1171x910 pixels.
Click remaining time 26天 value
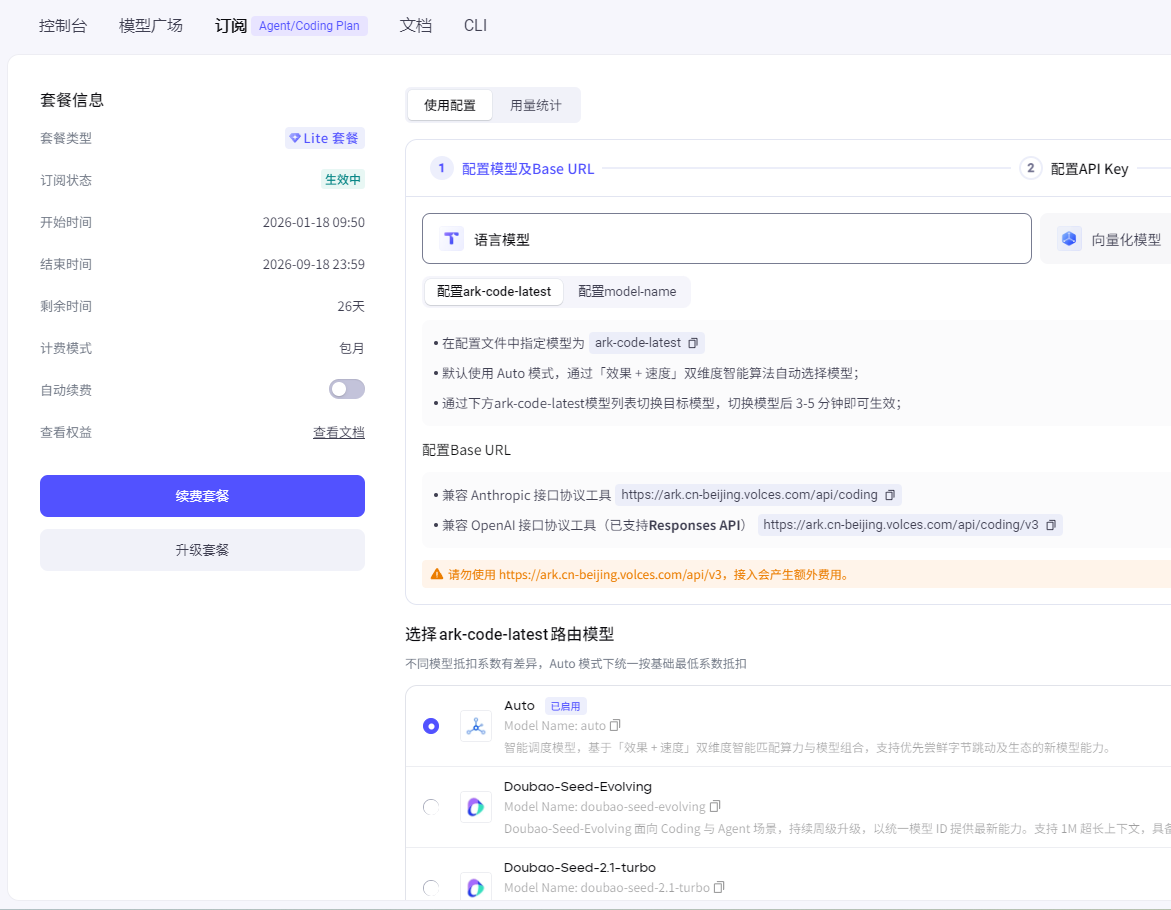(x=351, y=306)
